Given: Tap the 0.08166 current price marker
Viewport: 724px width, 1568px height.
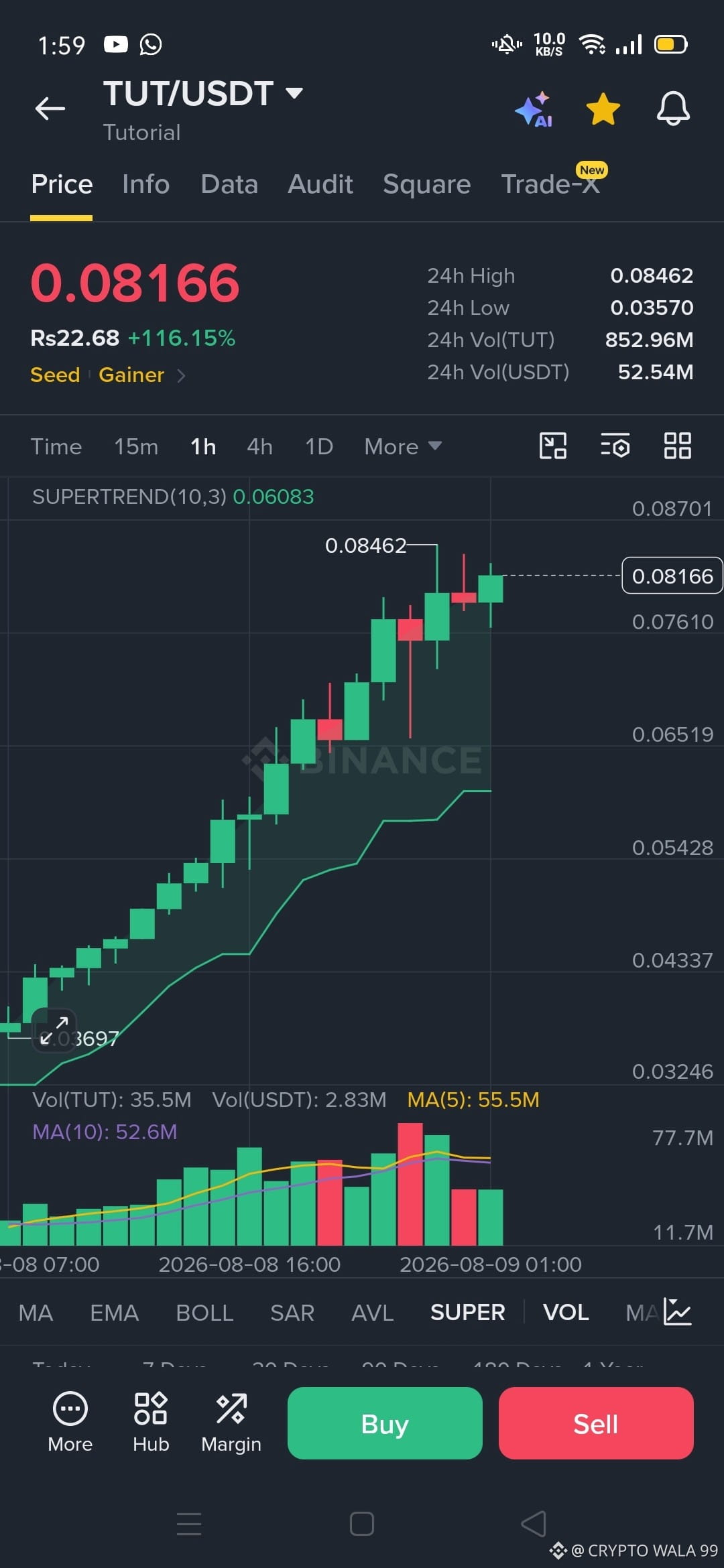Looking at the screenshot, I should pos(672,576).
